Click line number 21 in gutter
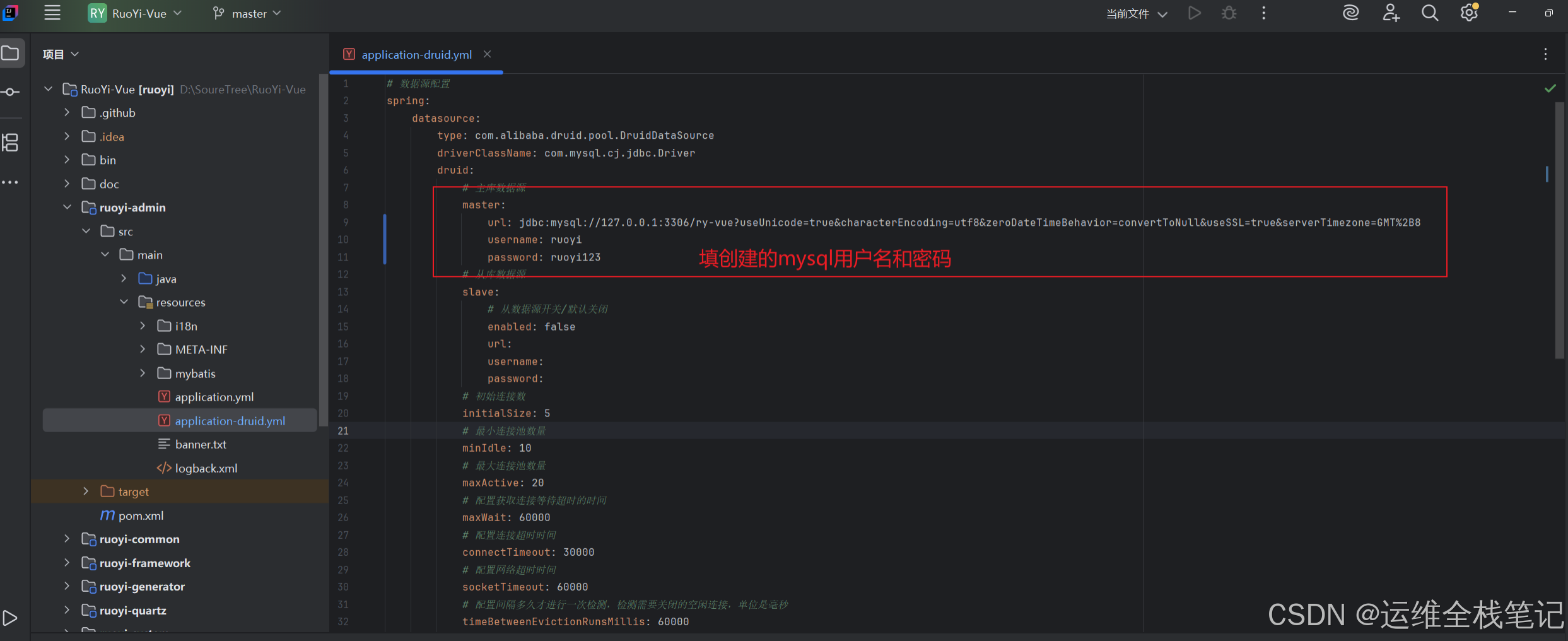Viewport: 1568px width, 641px height. pos(343,430)
